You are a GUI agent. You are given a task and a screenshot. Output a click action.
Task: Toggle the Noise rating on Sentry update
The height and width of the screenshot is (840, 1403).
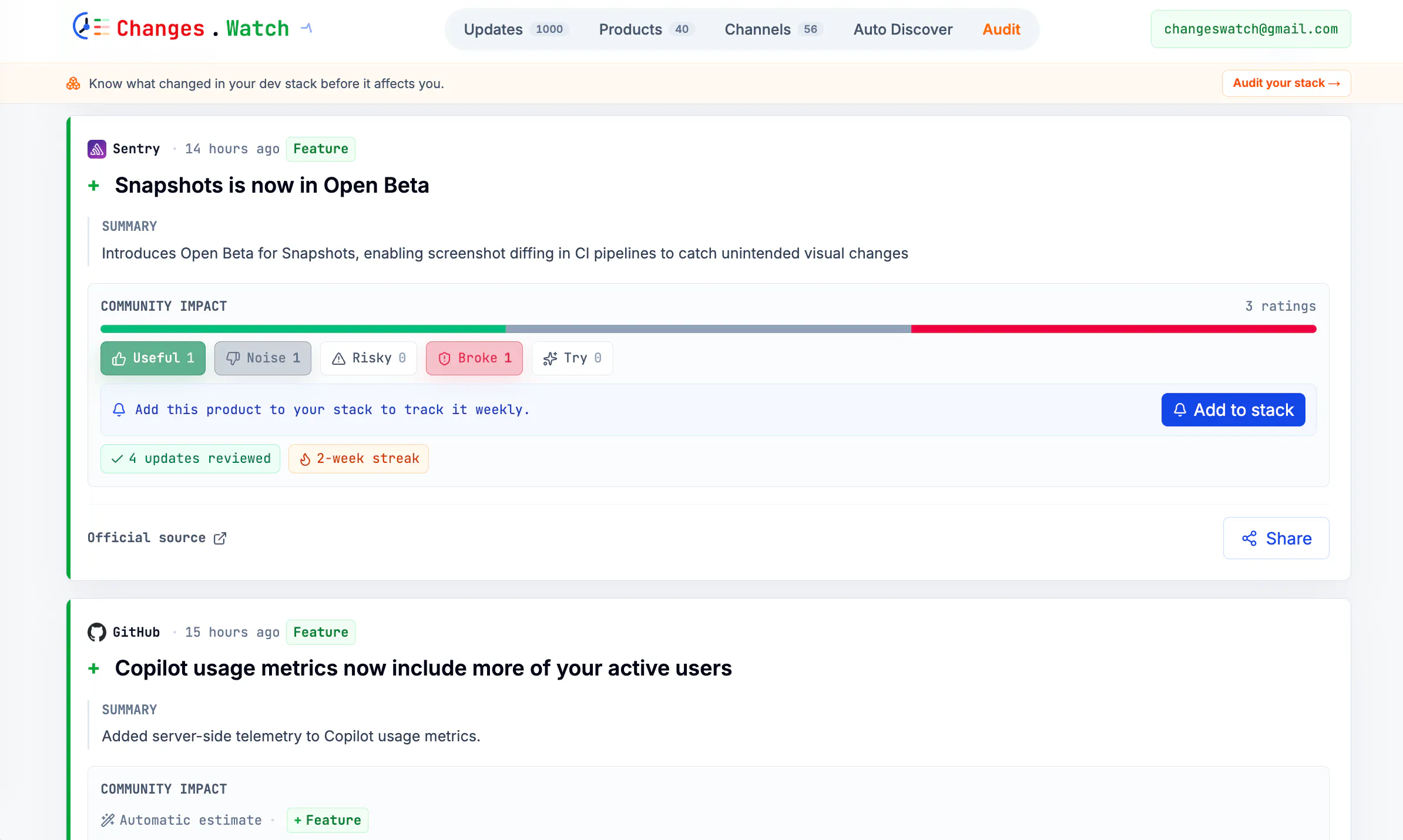pos(263,358)
